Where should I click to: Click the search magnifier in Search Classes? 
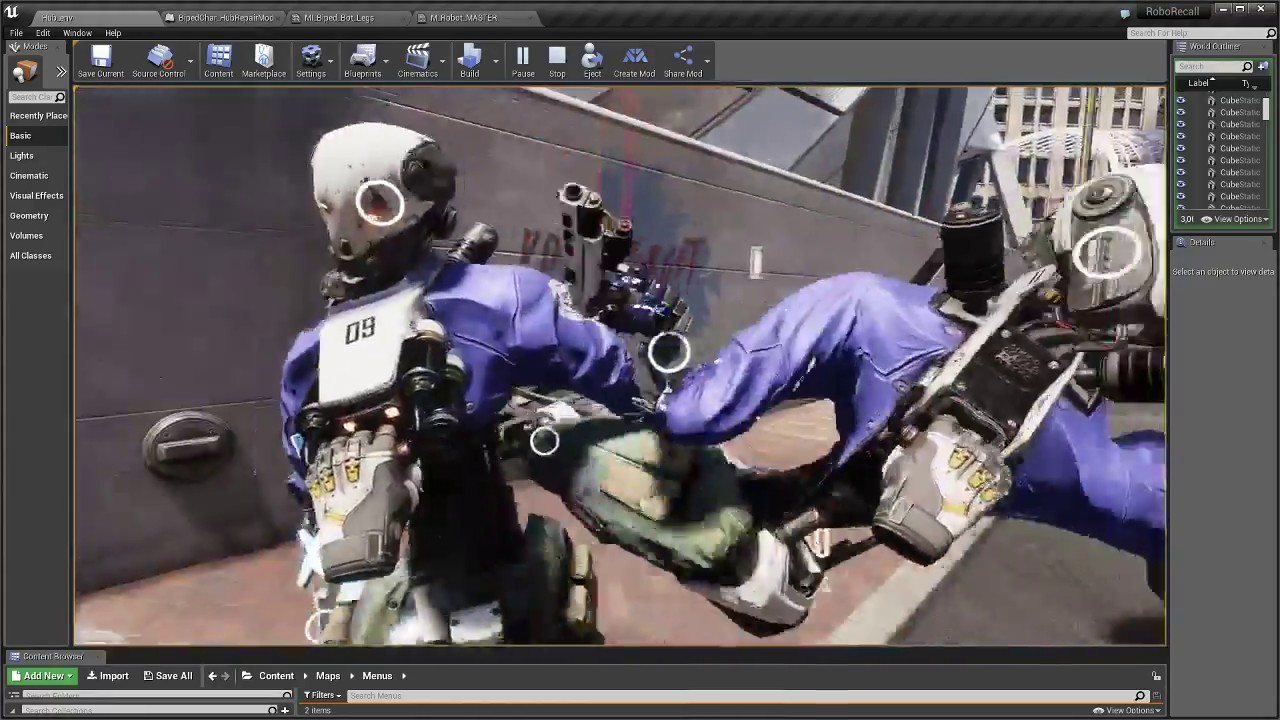(60, 97)
